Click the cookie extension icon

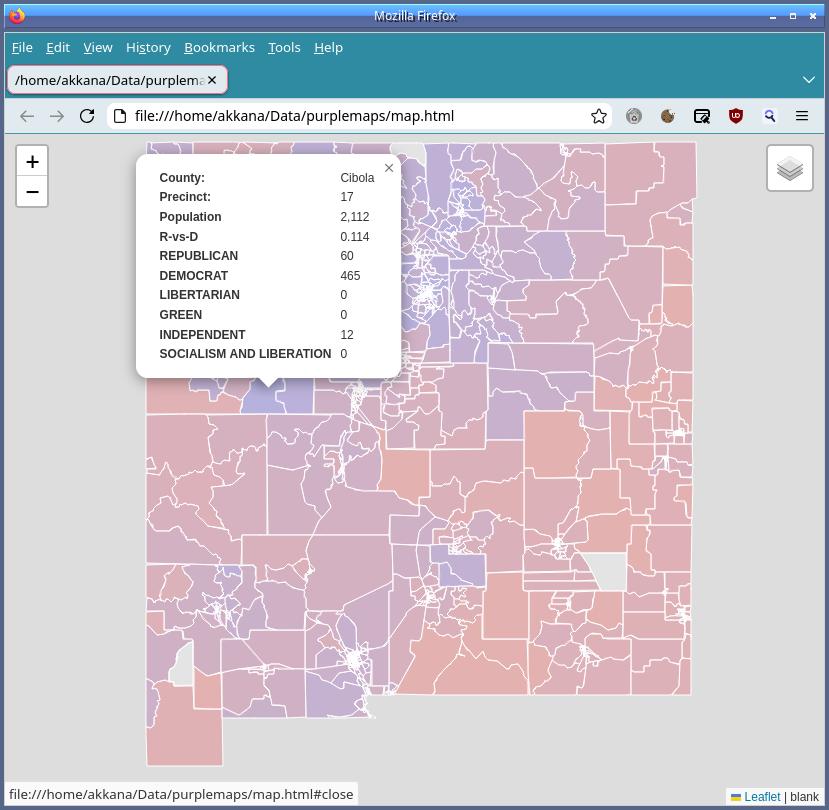click(x=668, y=116)
